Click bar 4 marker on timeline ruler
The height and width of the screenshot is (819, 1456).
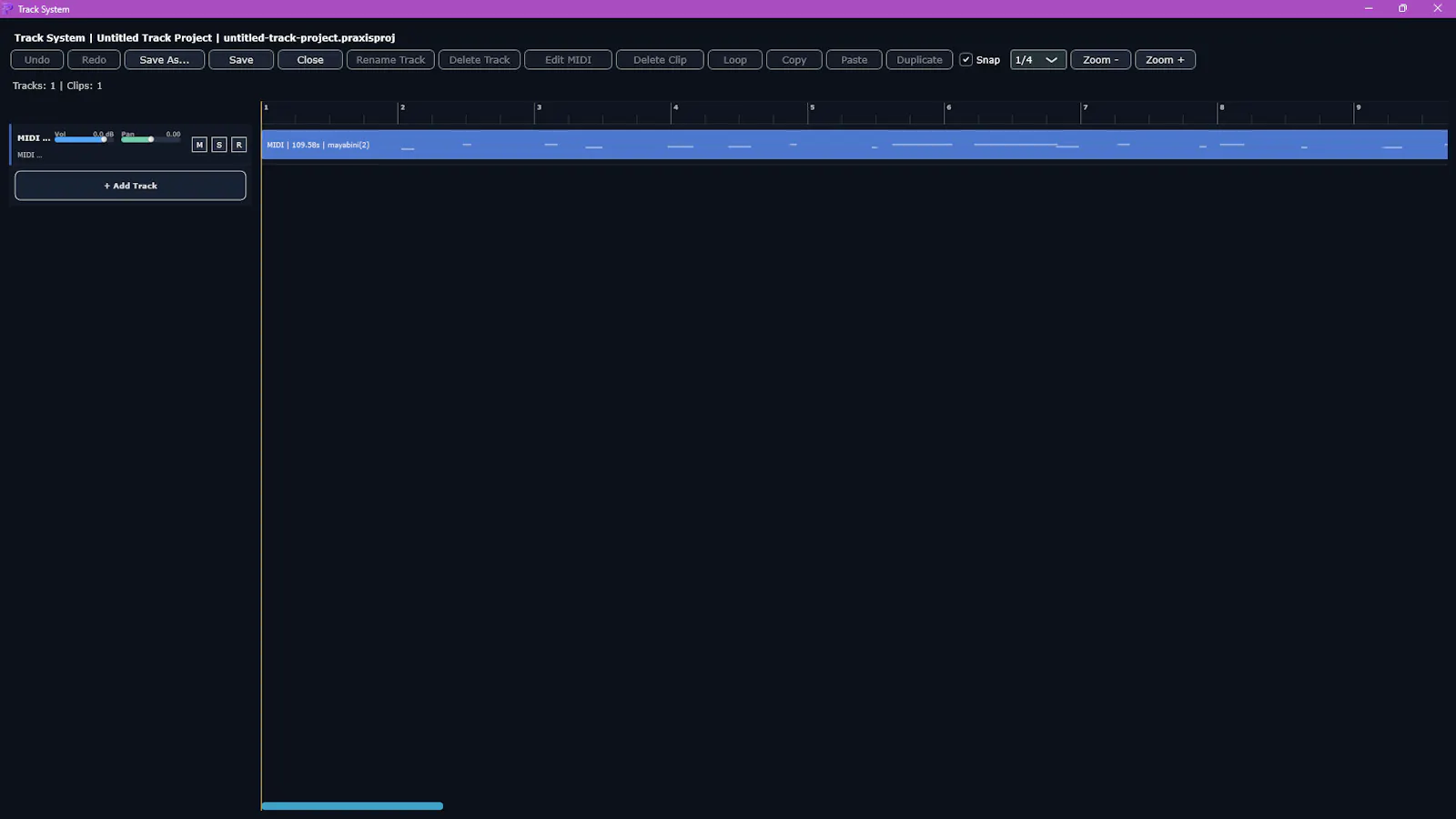coord(675,107)
